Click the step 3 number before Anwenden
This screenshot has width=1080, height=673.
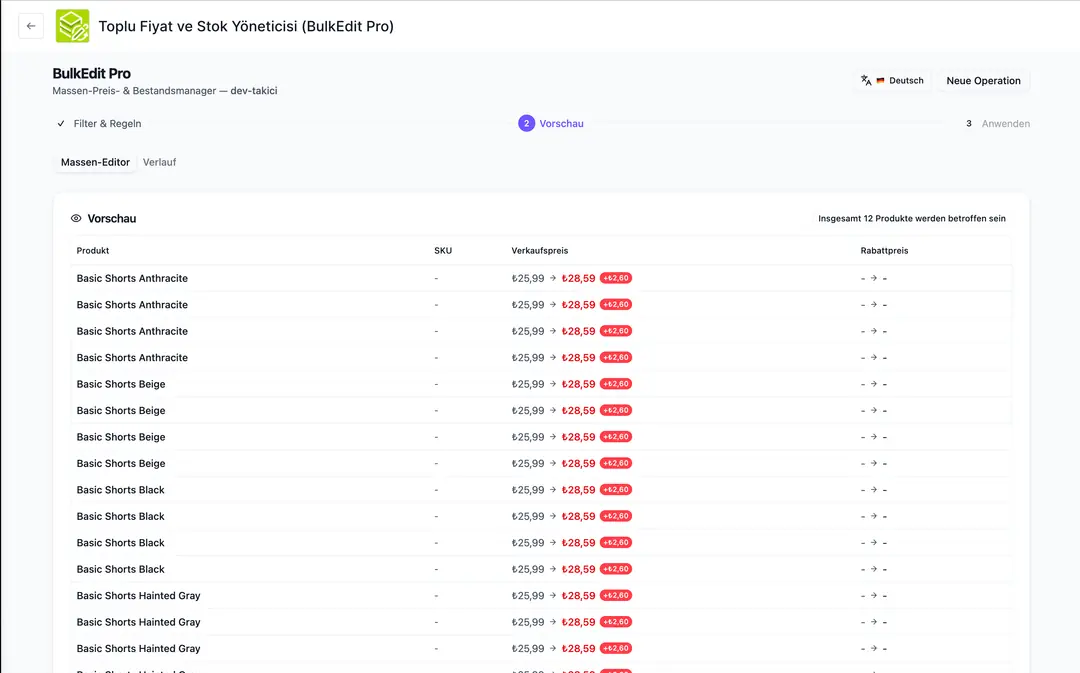[x=968, y=123]
